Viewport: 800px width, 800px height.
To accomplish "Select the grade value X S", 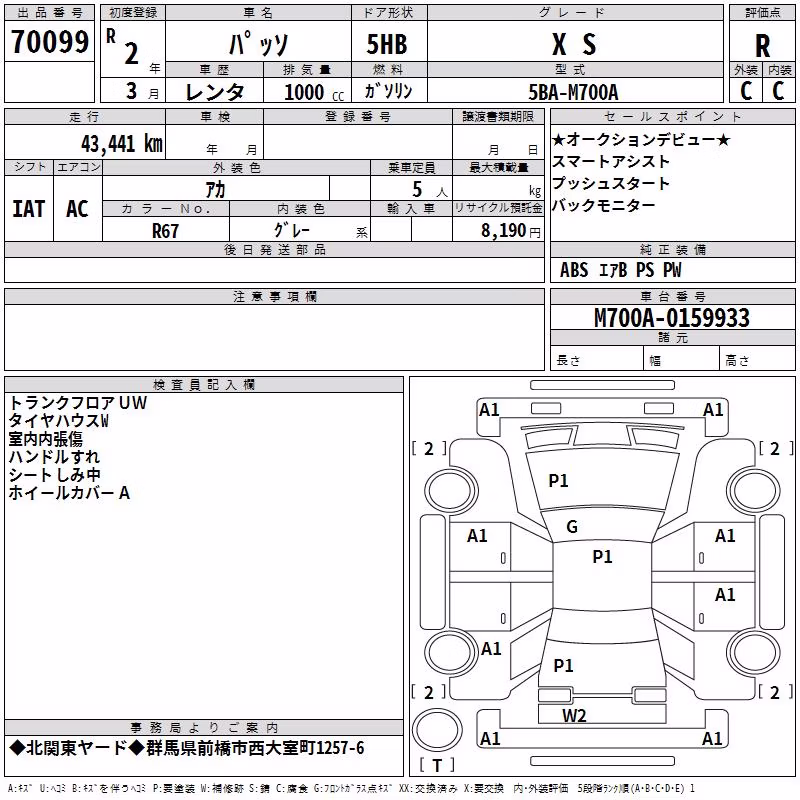I will tap(574, 44).
